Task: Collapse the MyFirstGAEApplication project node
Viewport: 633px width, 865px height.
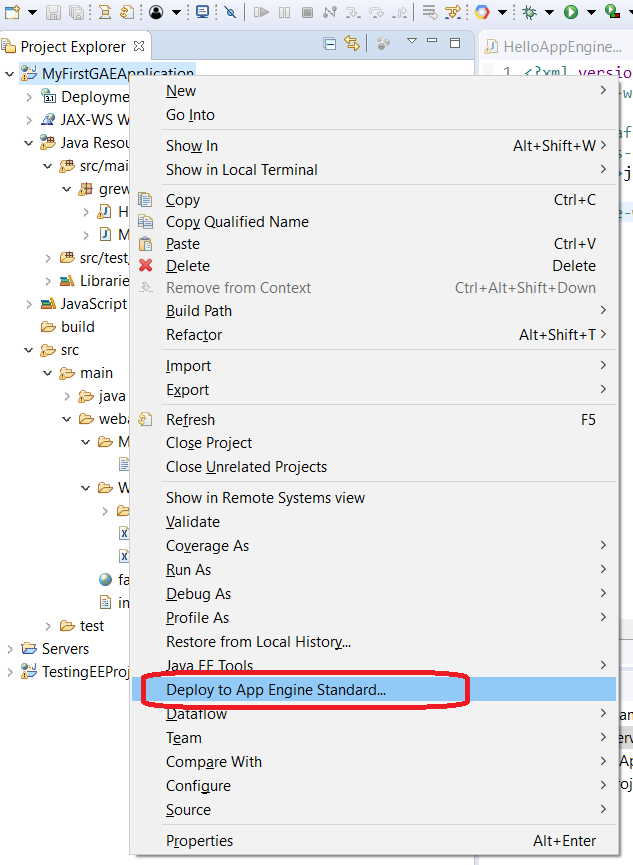Action: point(10,74)
